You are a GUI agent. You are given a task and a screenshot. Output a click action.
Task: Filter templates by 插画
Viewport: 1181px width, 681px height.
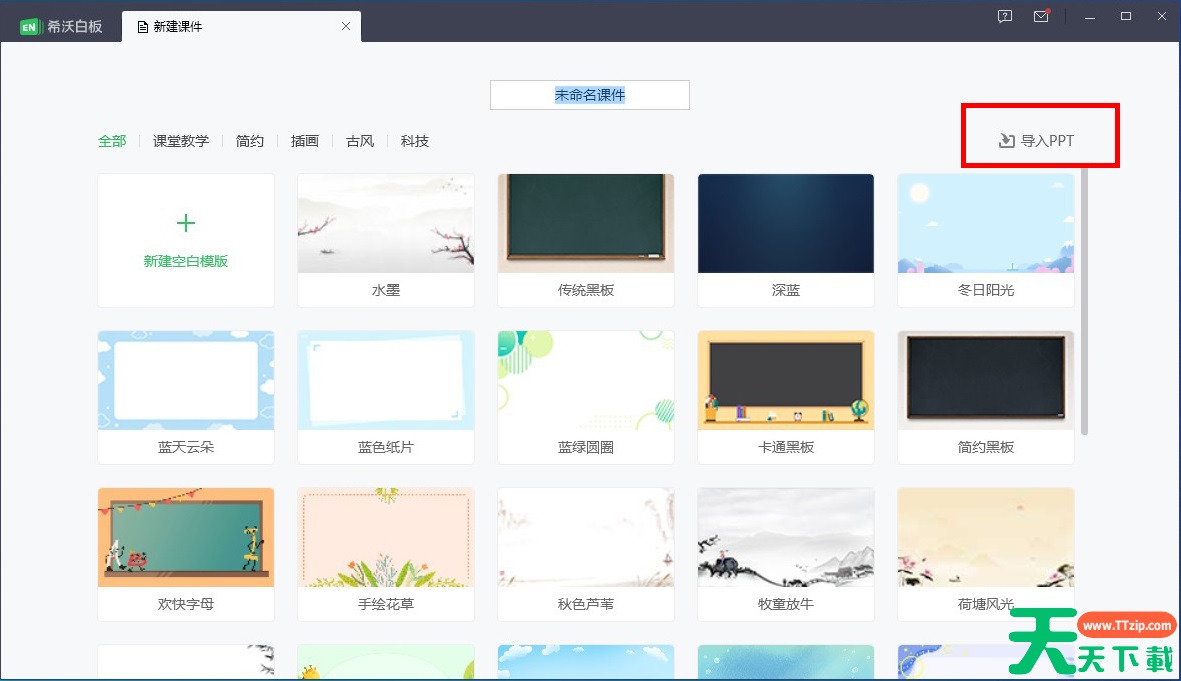pyautogui.click(x=305, y=141)
